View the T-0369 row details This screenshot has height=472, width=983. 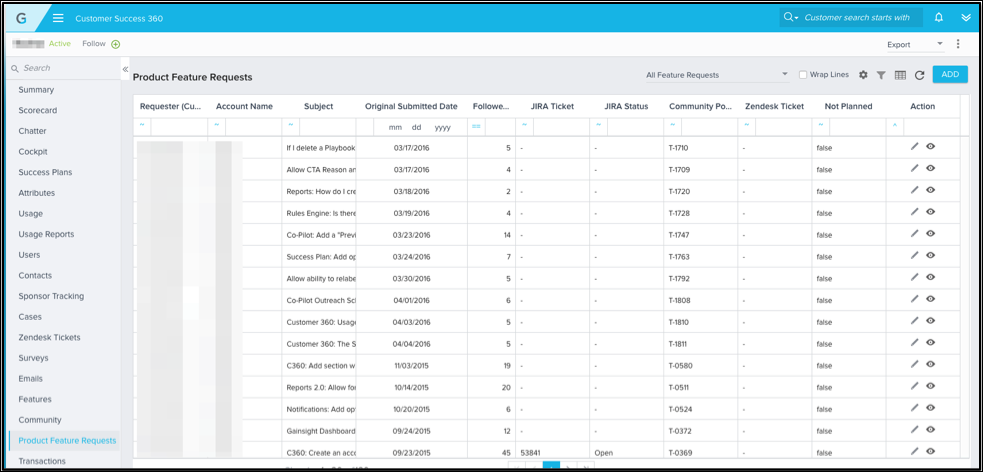click(x=930, y=451)
